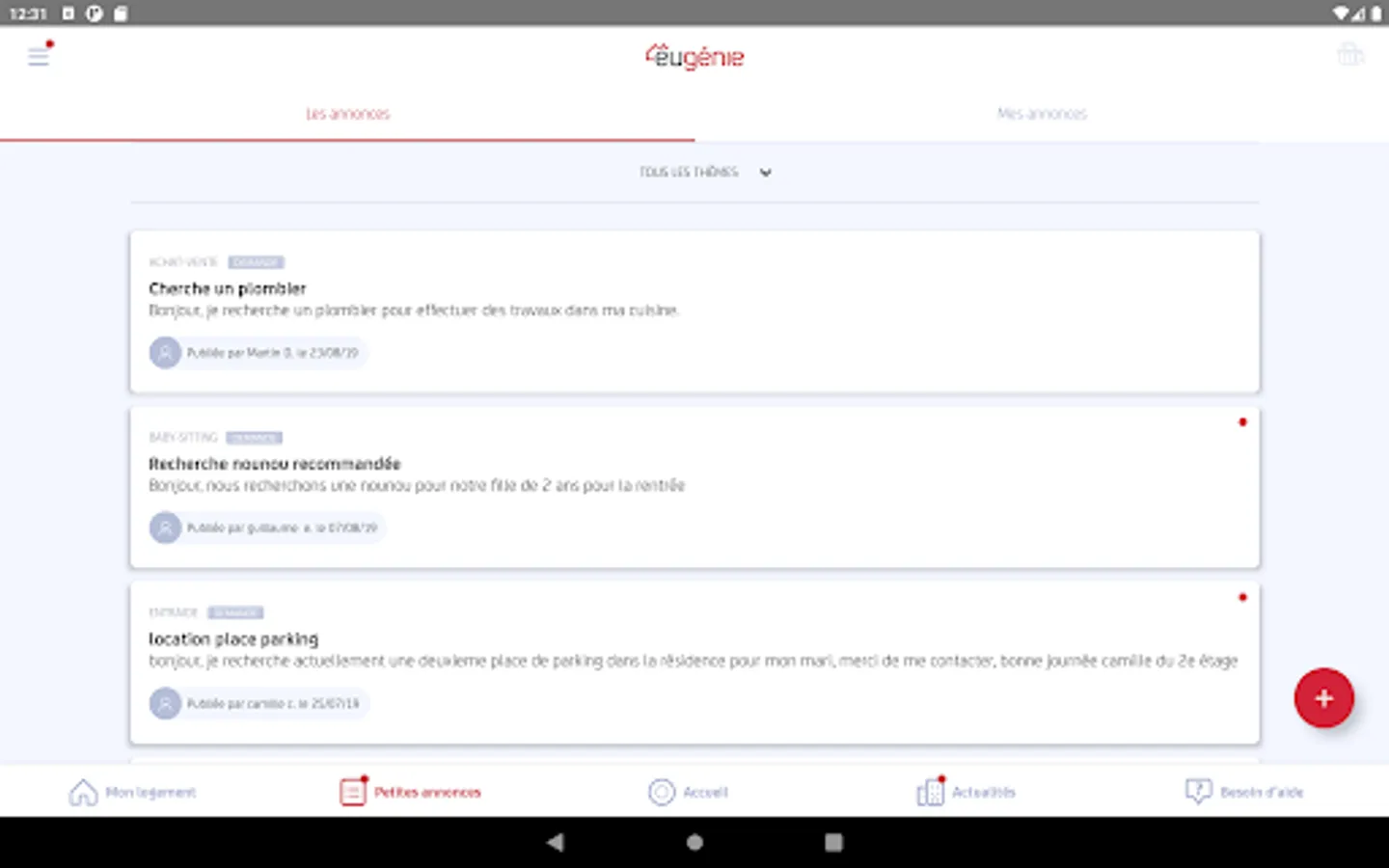Tap the battery indicator in status bar
Screen dimensions: 1389x868
click(x=1376, y=14)
